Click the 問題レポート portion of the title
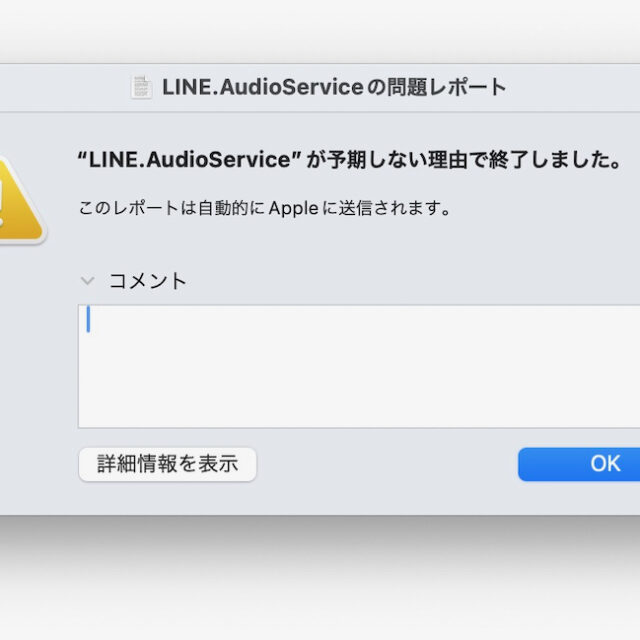640x640 pixels. tap(447, 87)
